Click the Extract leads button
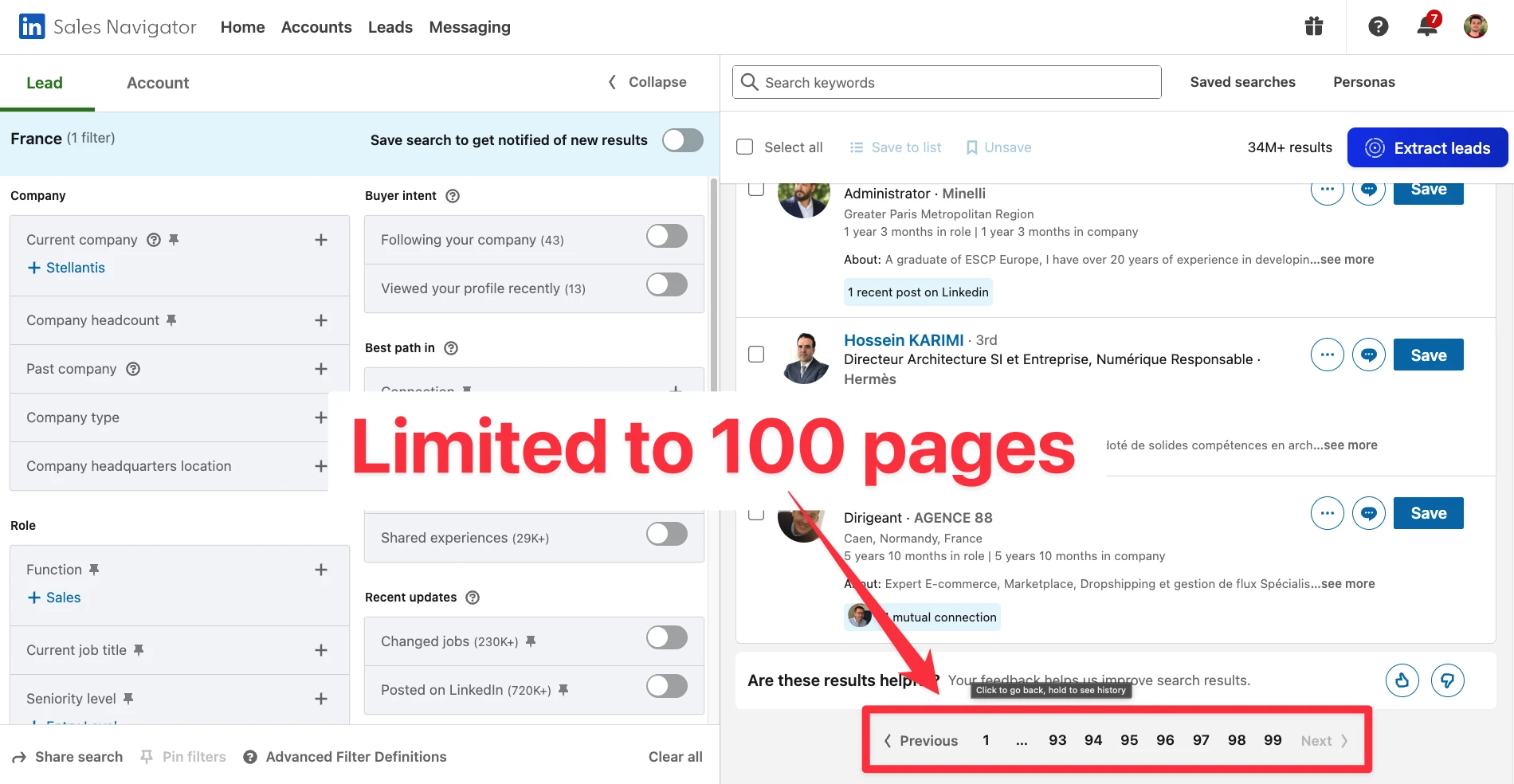The width and height of the screenshot is (1514, 784). coord(1428,147)
